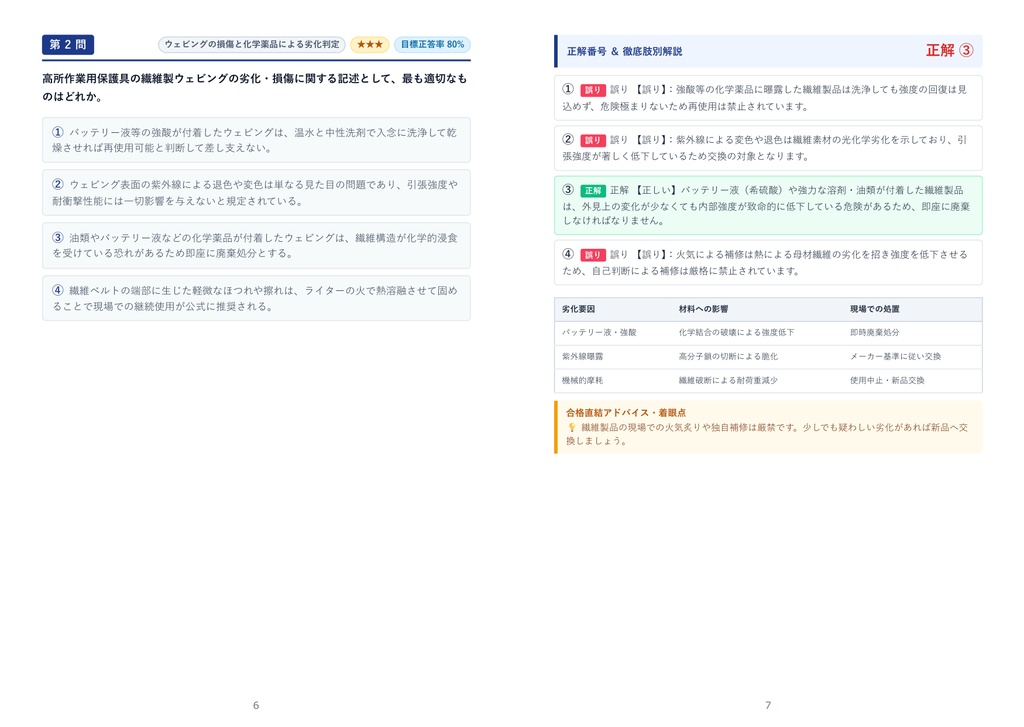This screenshot has width=1024, height=727.
Task: Click the ウェビングの損傷と化学薬品による劣化判定 topic tag
Action: tap(251, 44)
